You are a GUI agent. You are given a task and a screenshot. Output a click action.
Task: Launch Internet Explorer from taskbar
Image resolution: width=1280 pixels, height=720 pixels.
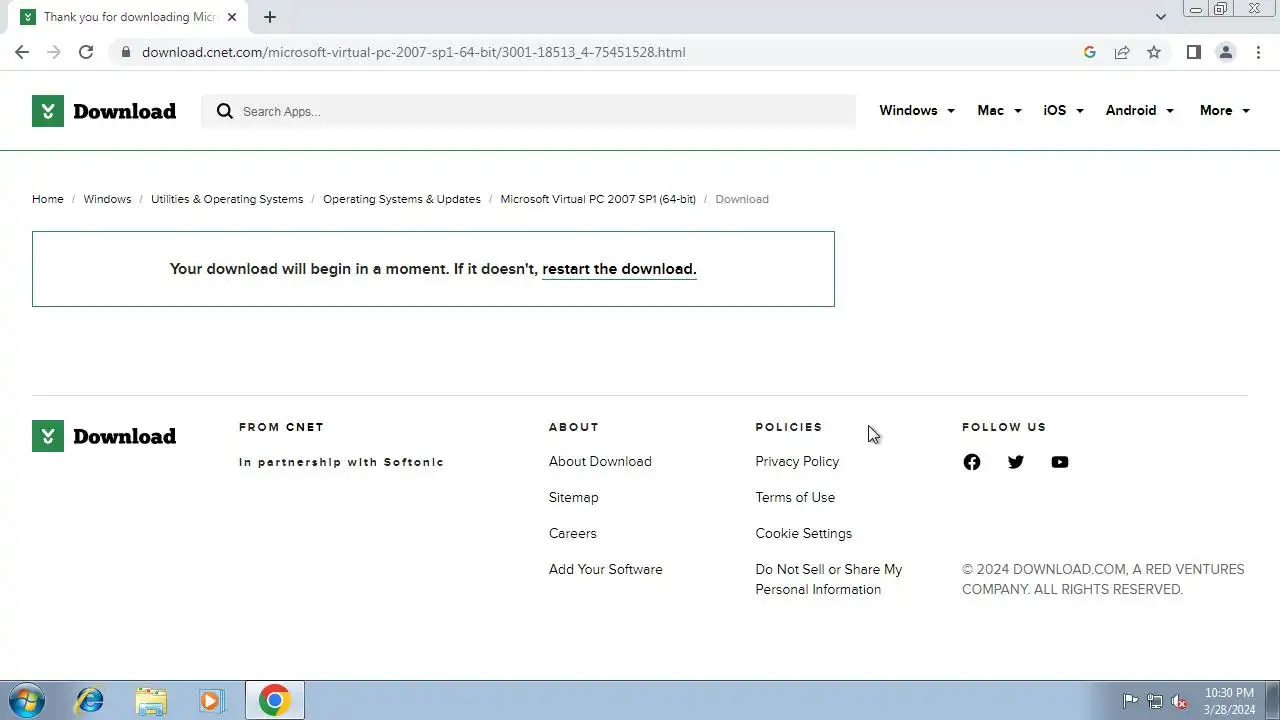click(x=90, y=701)
